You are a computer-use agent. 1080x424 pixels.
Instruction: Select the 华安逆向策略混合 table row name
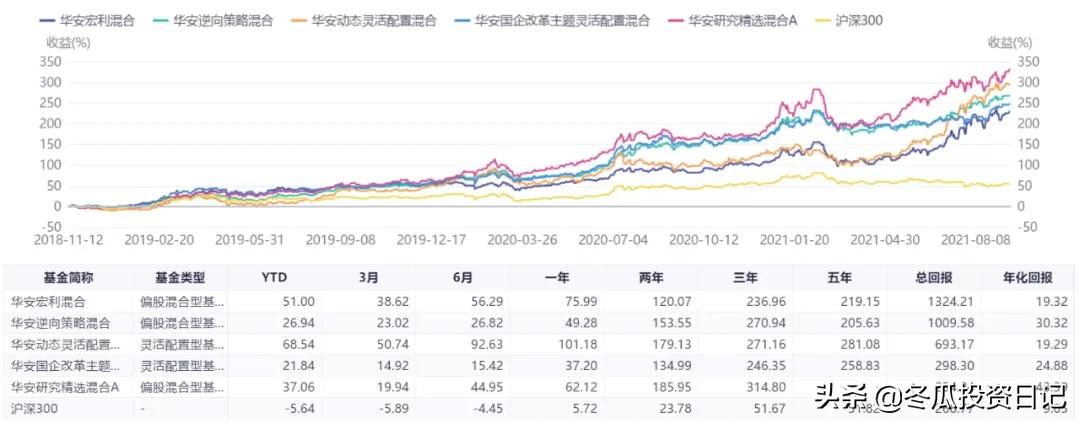point(61,322)
